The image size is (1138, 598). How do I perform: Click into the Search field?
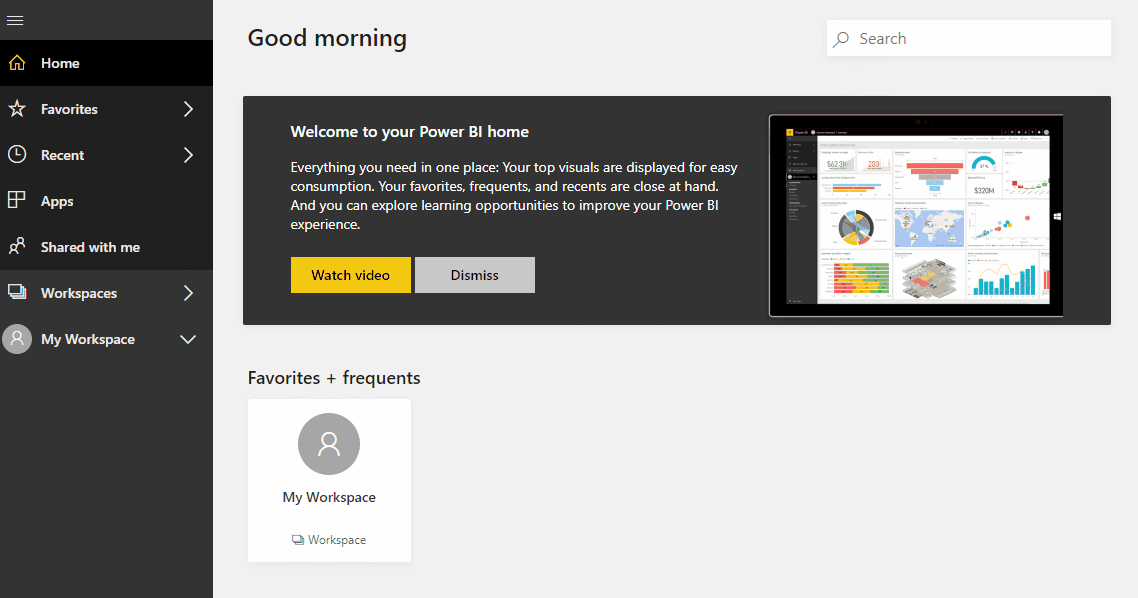pyautogui.click(x=969, y=38)
